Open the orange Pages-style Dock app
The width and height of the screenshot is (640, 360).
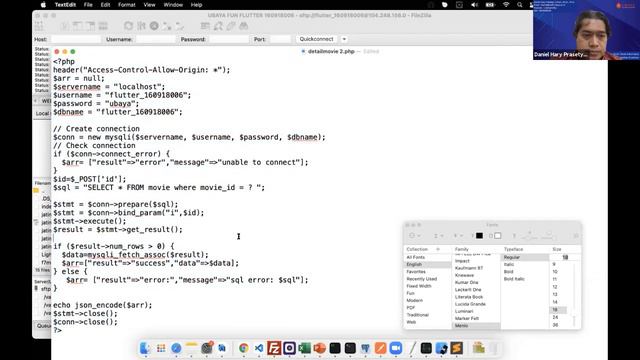380,348
